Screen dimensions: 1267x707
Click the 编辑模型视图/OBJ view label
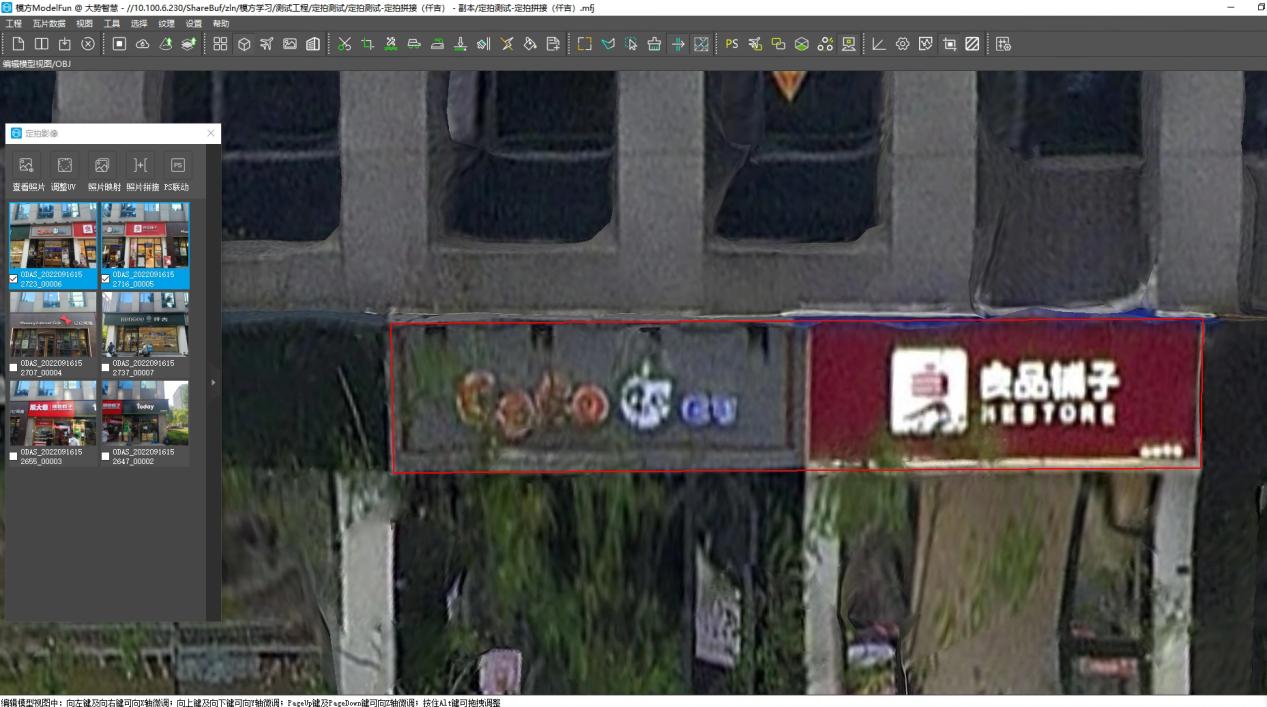[x=36, y=63]
